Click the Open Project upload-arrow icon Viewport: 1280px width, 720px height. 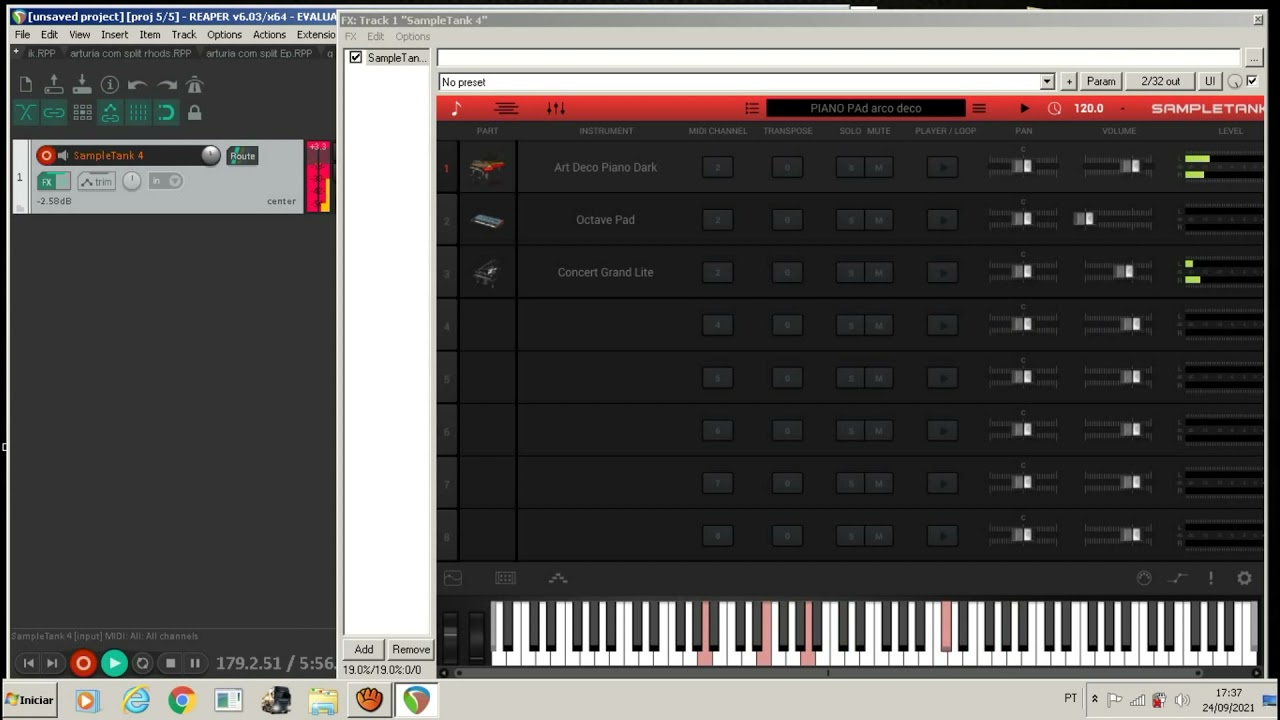click(x=54, y=85)
